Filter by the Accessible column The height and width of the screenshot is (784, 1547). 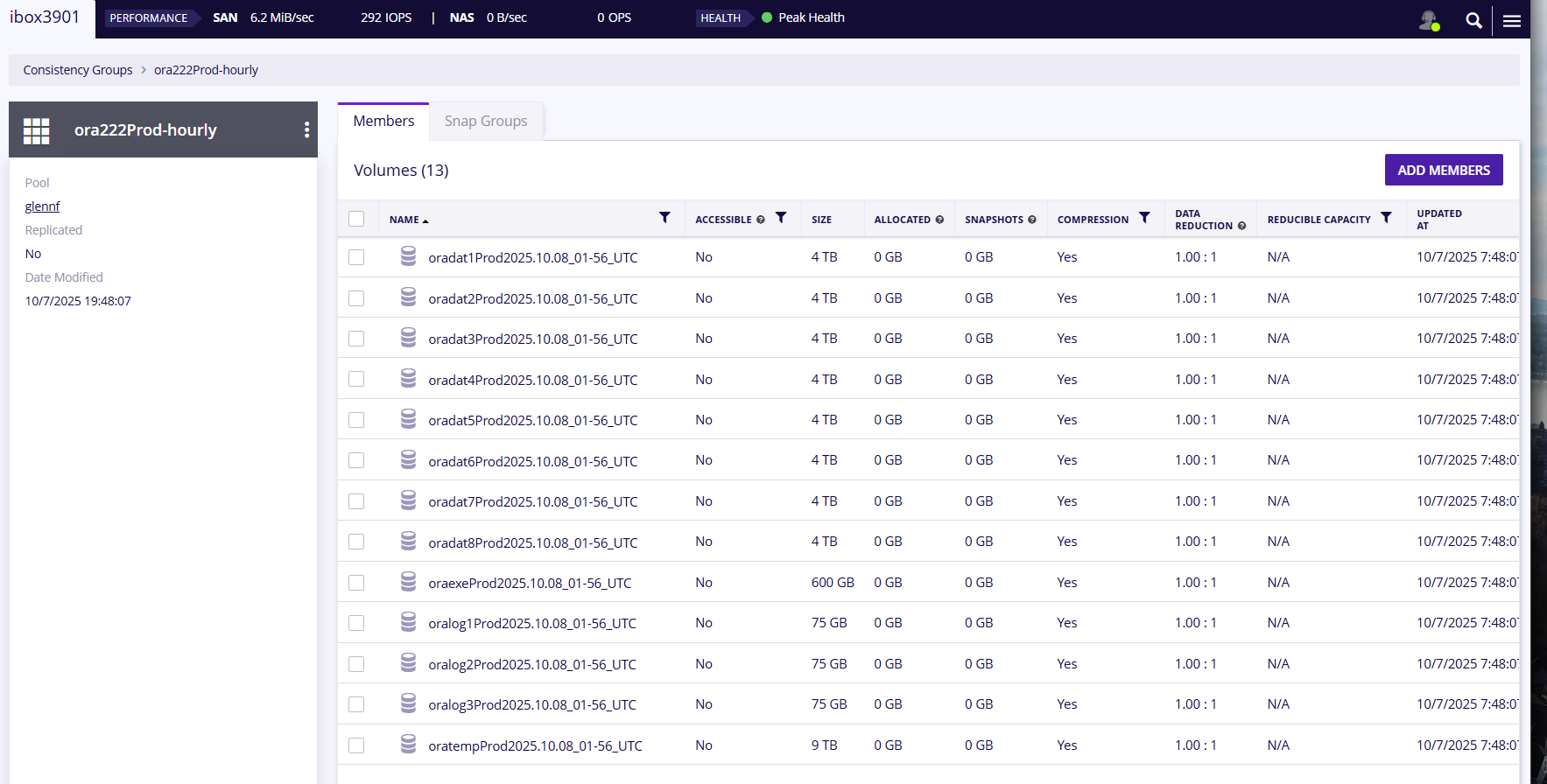[781, 217]
